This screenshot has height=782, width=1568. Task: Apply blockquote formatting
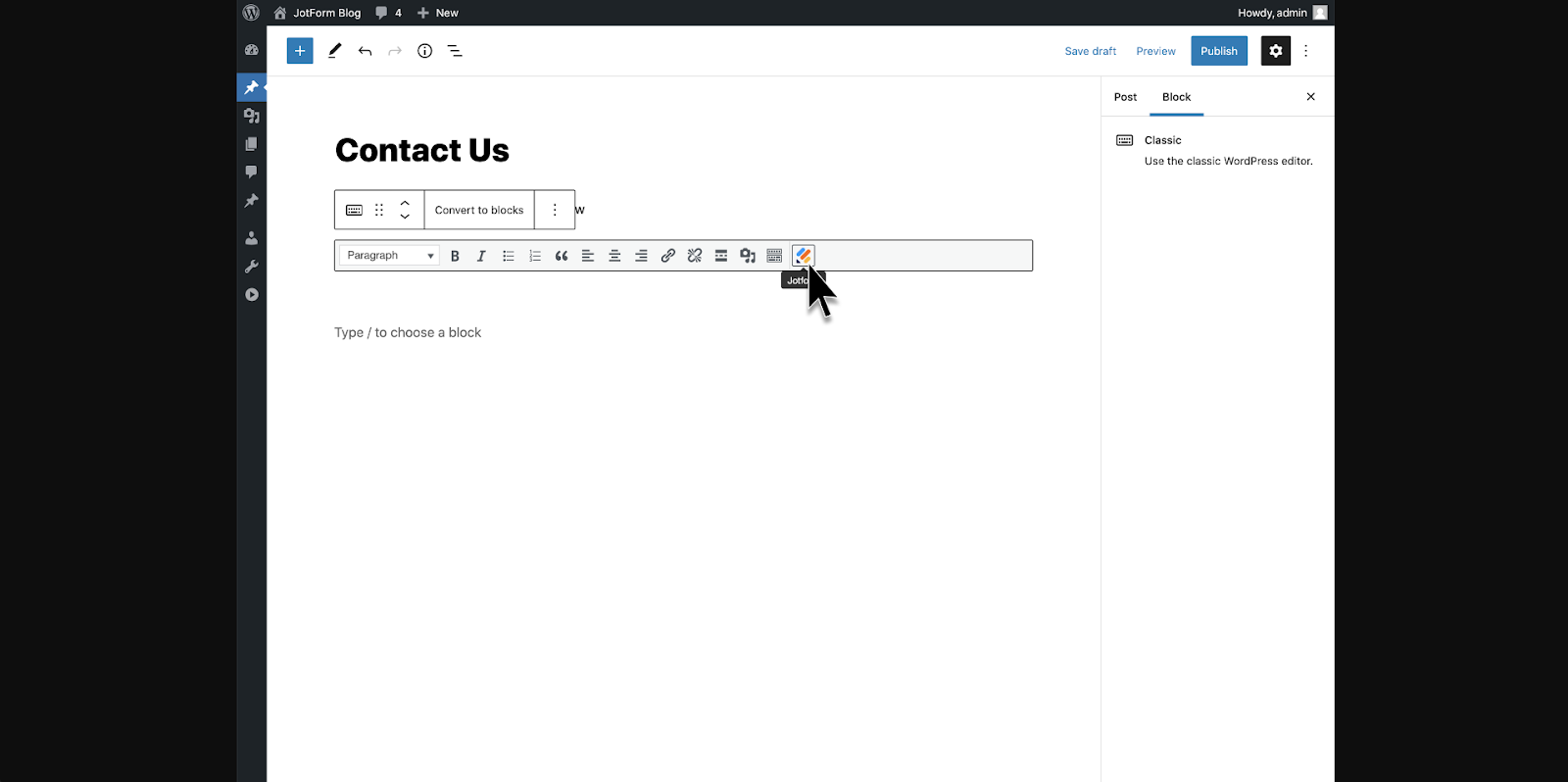562,256
